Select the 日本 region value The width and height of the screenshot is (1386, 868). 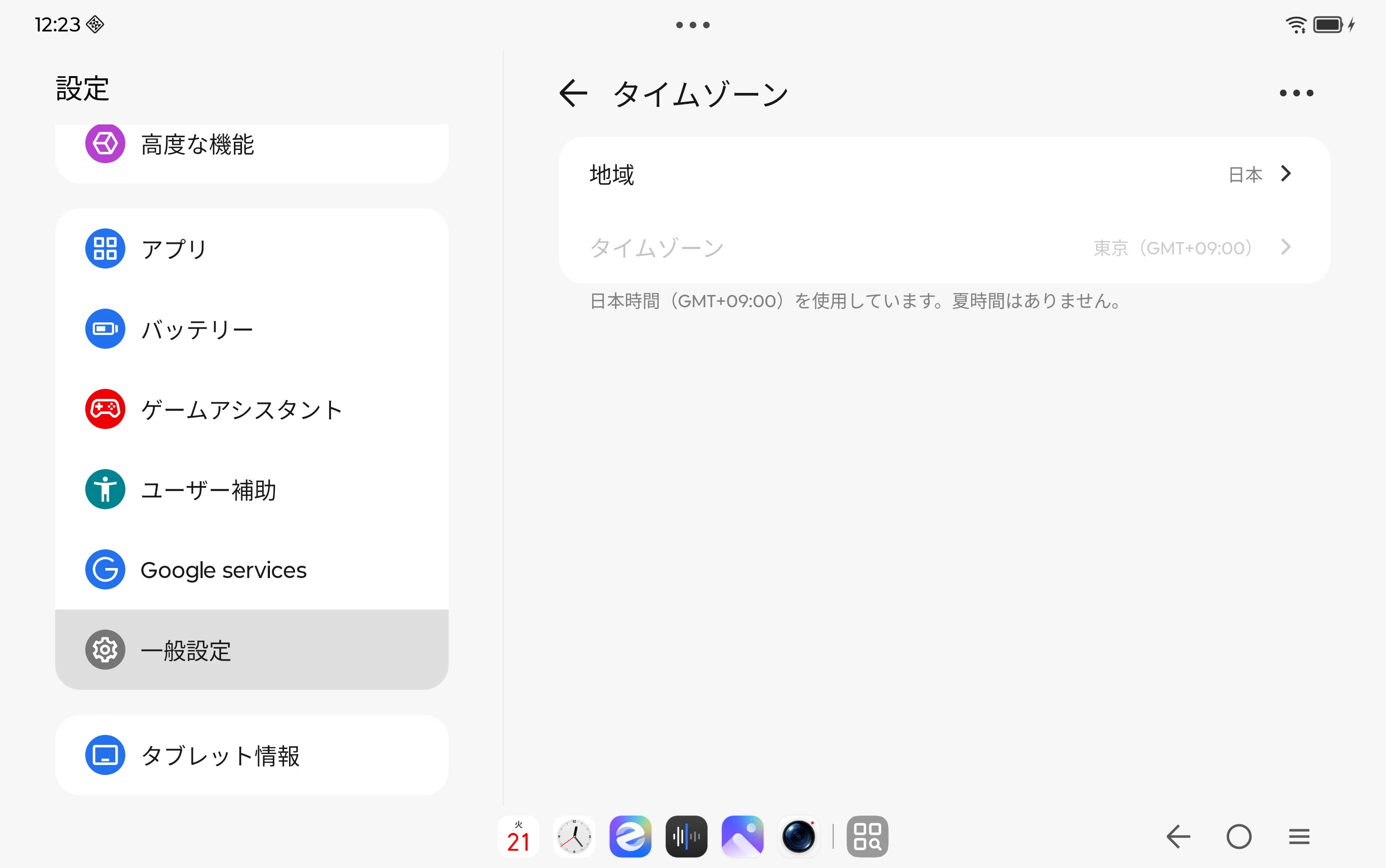1245,174
